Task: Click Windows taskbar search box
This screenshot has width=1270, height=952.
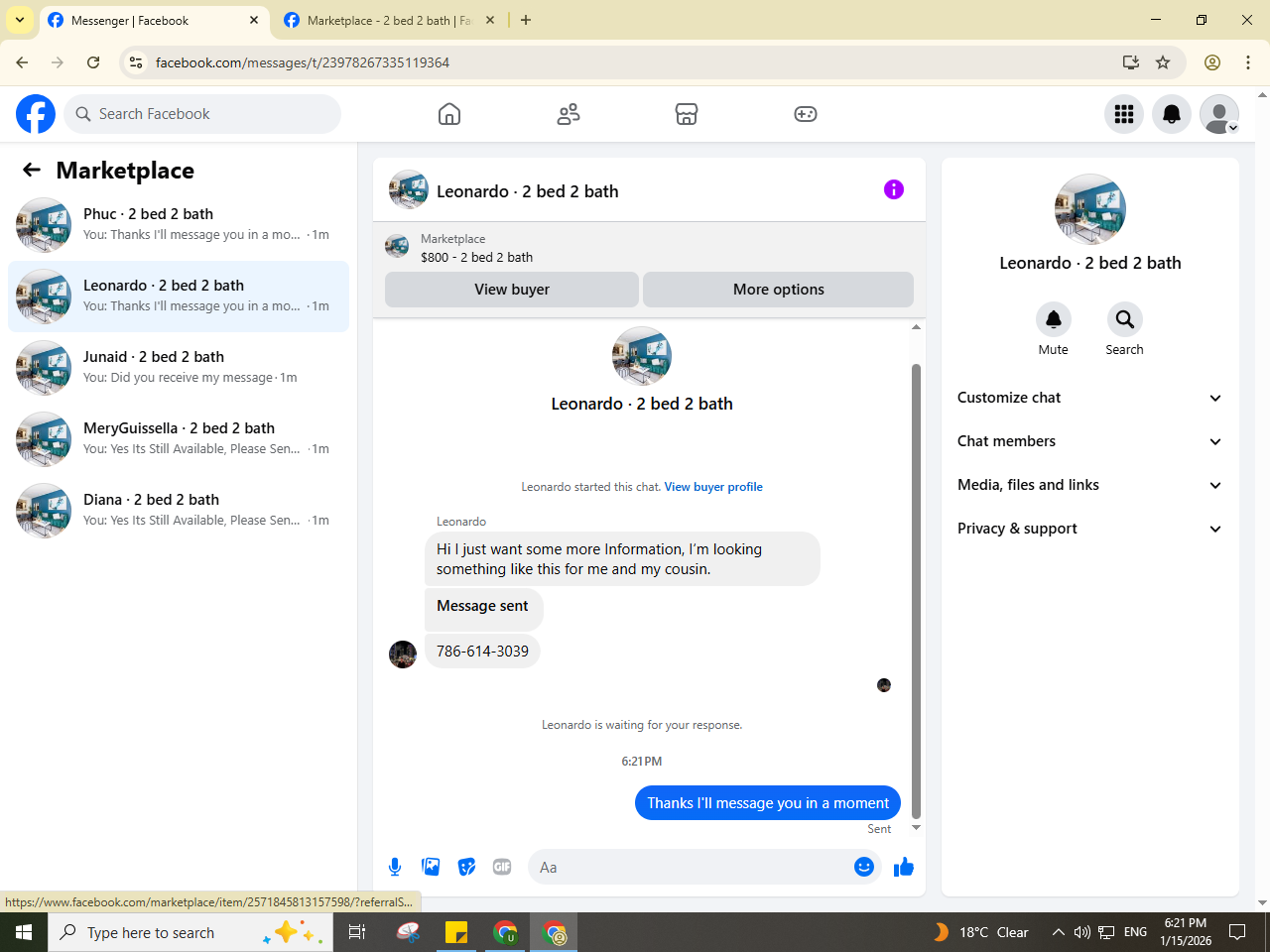Action: (189, 932)
